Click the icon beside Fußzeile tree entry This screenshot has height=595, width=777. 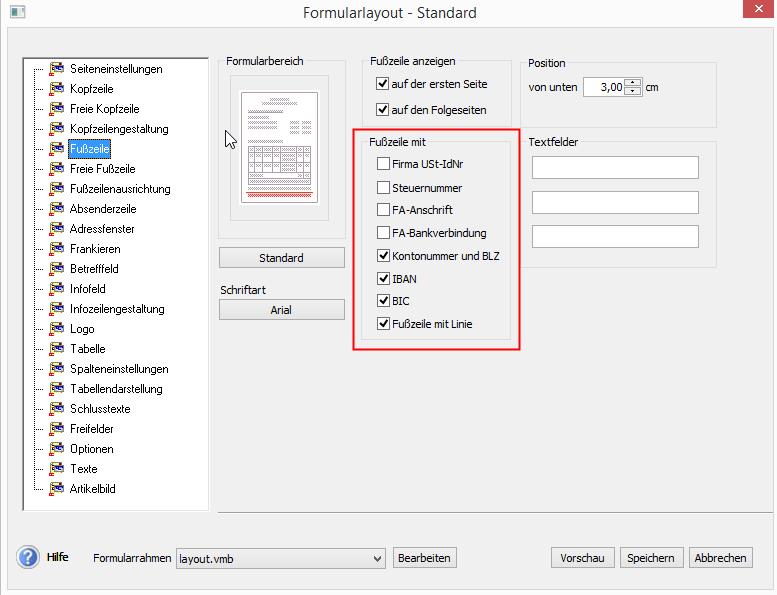click(57, 149)
